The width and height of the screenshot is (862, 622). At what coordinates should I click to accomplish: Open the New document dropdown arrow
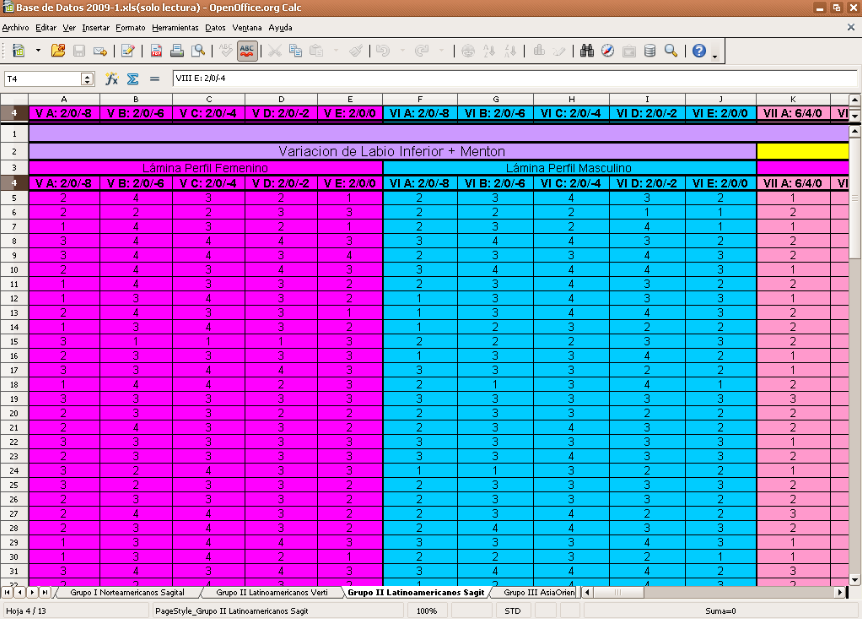[37, 49]
